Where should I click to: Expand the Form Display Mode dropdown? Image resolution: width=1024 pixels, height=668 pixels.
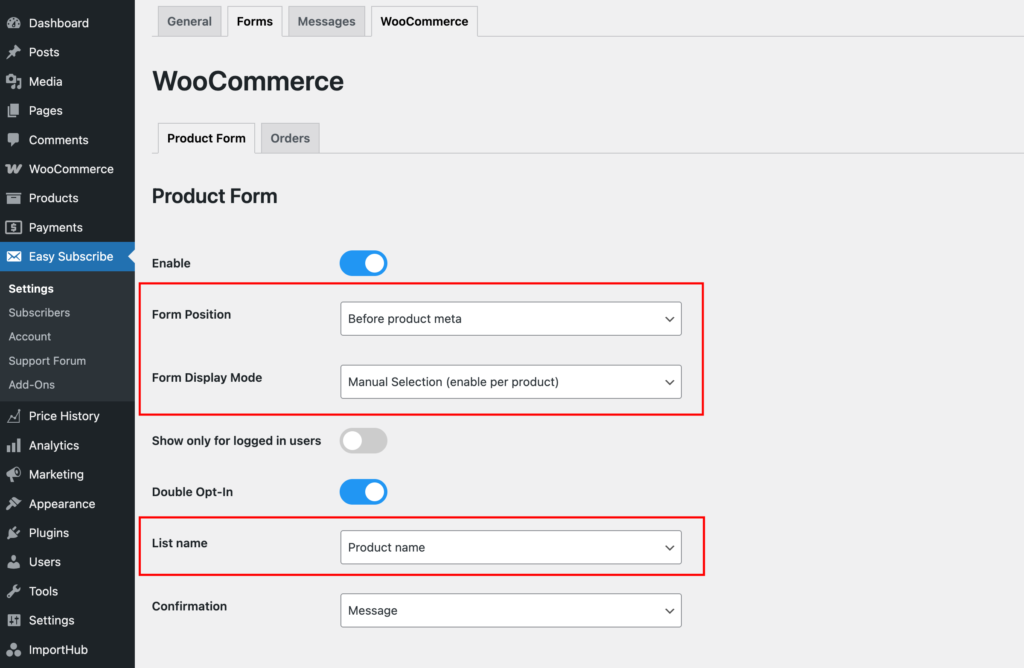[x=510, y=382]
